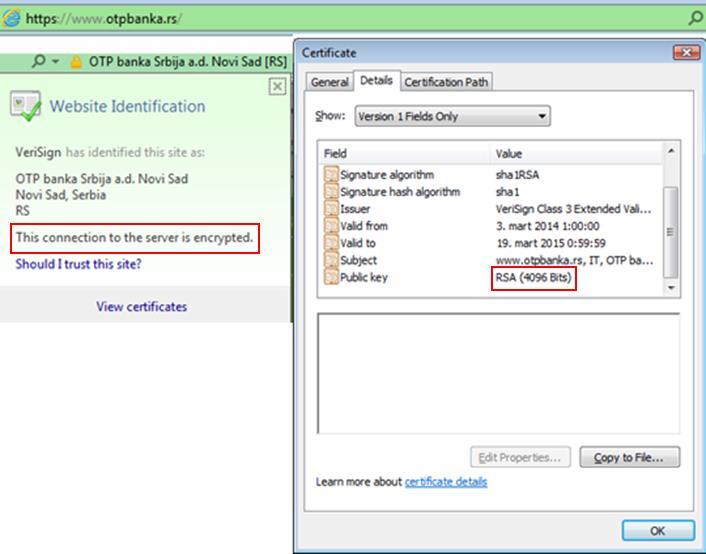Image resolution: width=706 pixels, height=554 pixels.
Task: Click the empty field details text box
Action: click(498, 373)
